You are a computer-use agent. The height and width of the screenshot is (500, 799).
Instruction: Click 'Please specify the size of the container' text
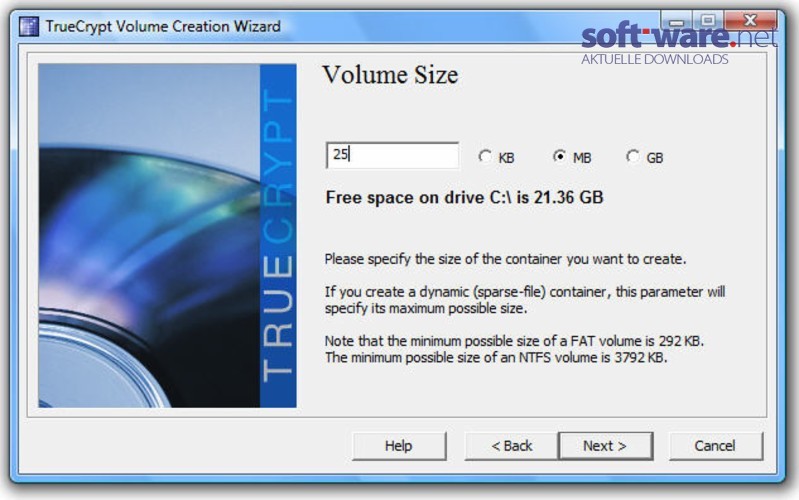point(505,259)
